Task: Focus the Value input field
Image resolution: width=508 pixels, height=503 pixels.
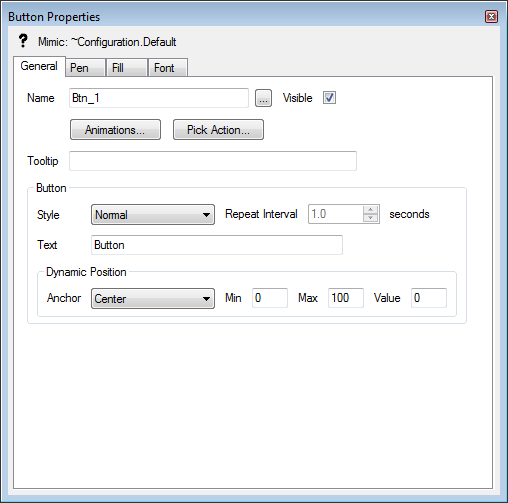Action: pyautogui.click(x=429, y=298)
